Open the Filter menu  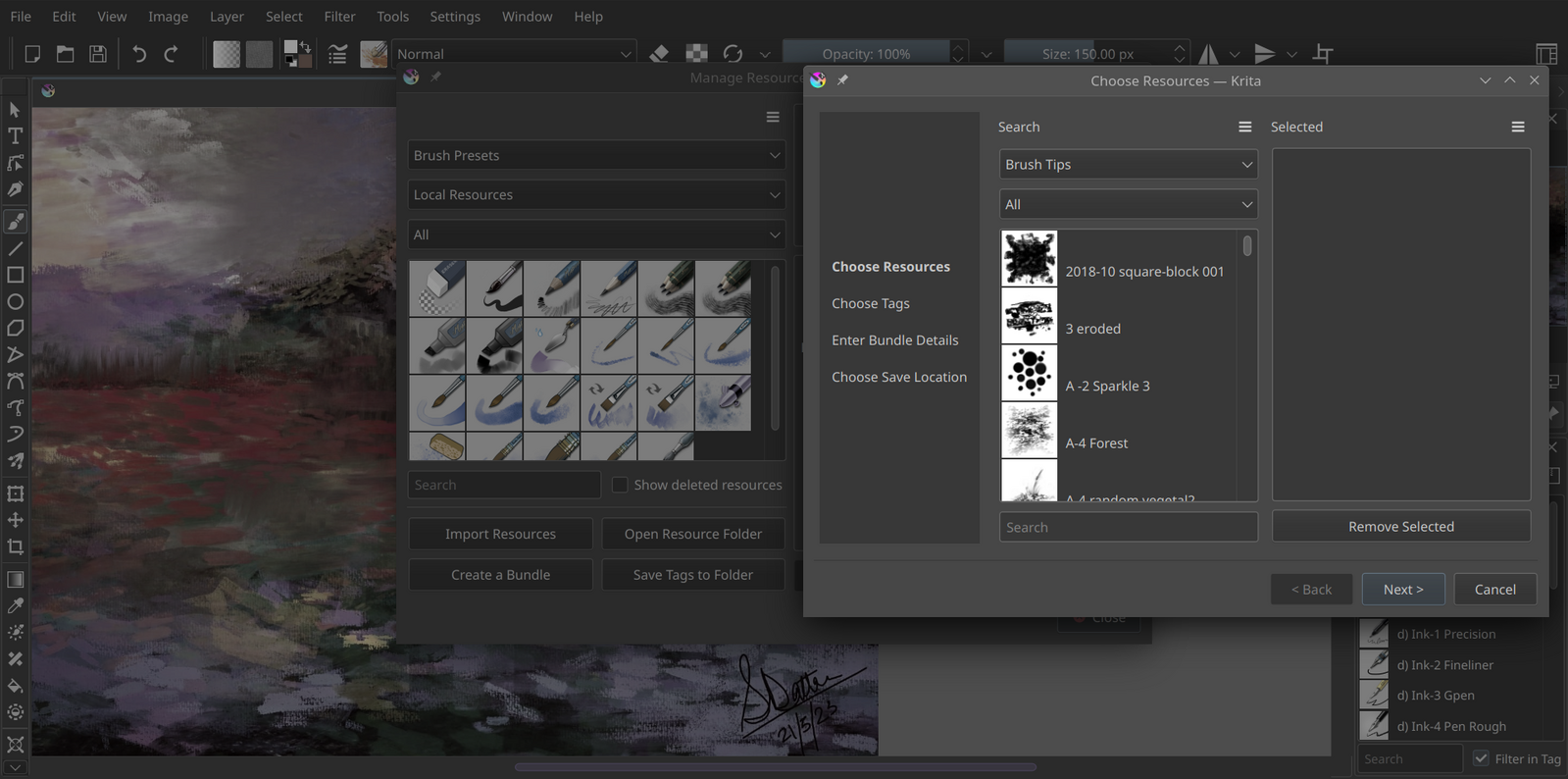[339, 17]
